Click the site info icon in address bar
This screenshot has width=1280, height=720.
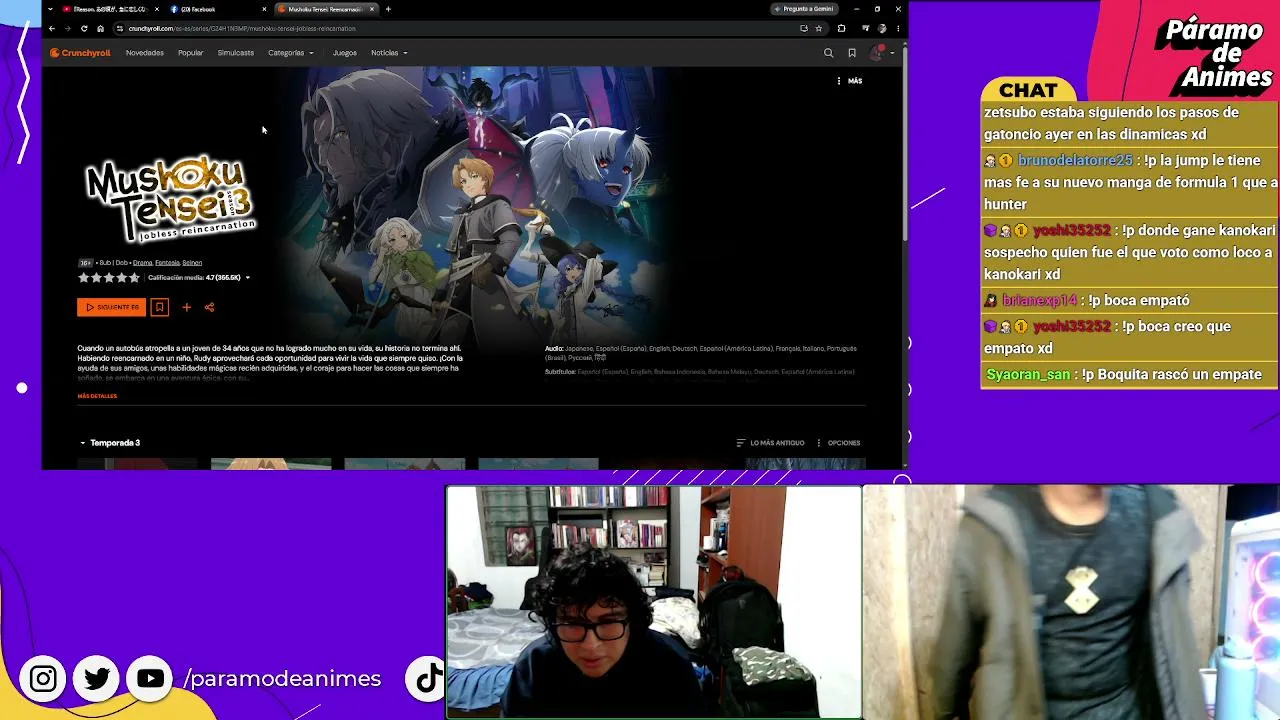[x=119, y=28]
